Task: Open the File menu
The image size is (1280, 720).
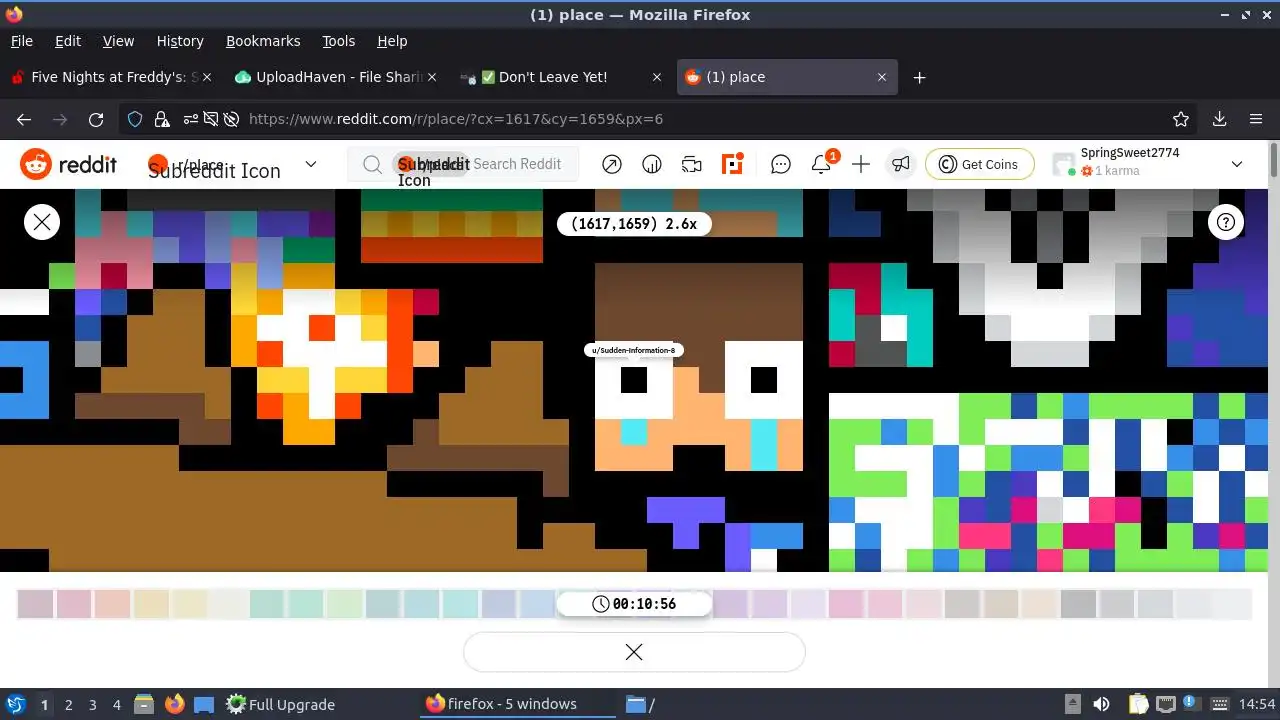Action: (x=22, y=41)
